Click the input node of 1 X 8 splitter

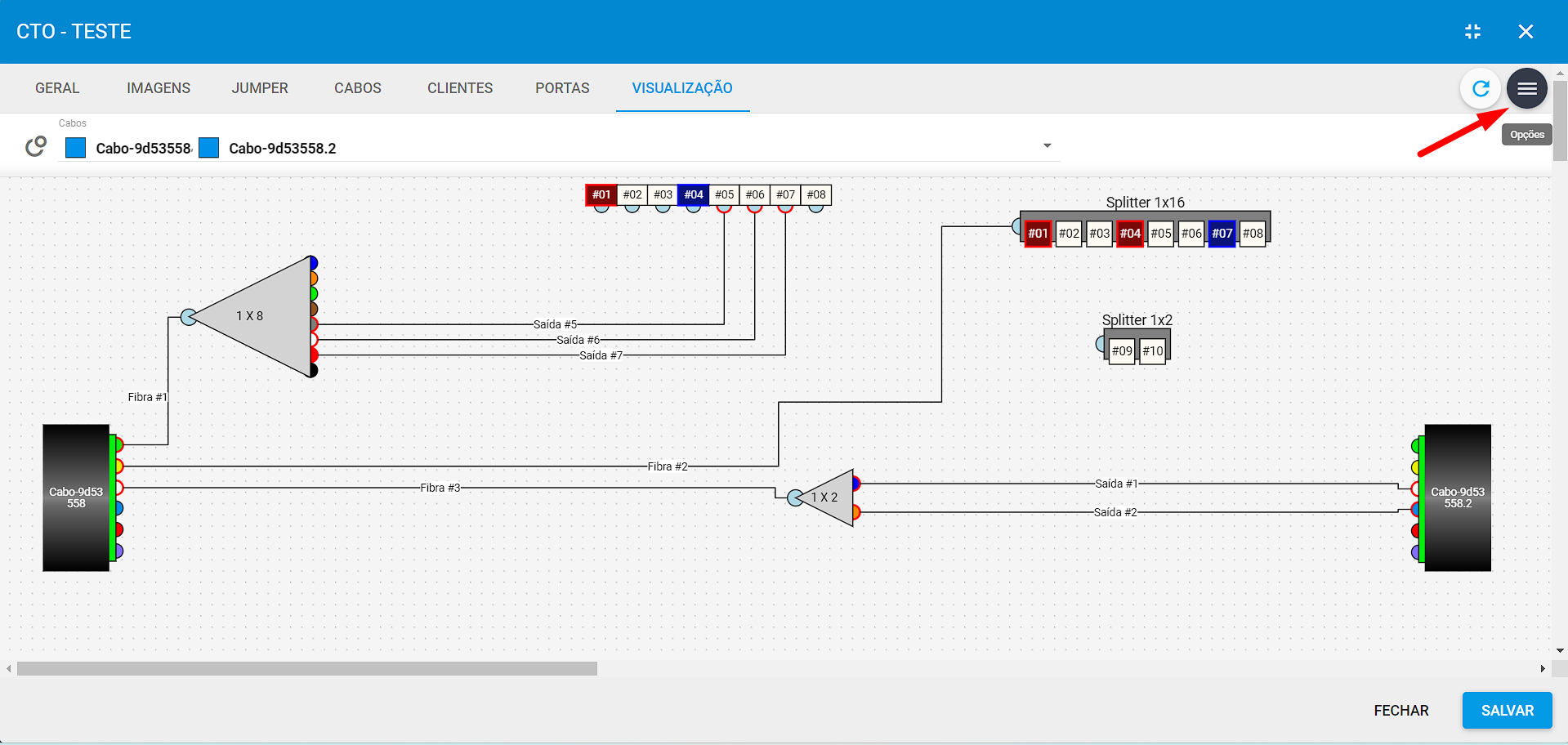coord(189,317)
